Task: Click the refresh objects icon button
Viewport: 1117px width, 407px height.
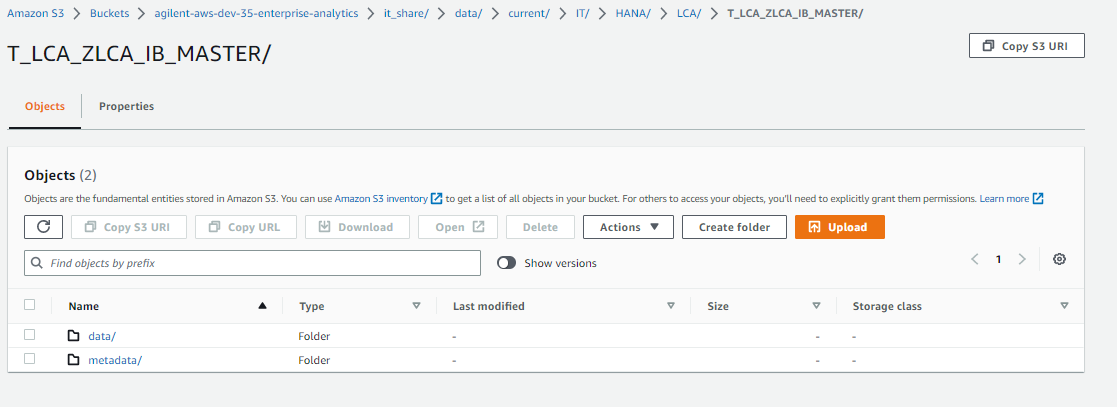Action: (x=44, y=227)
